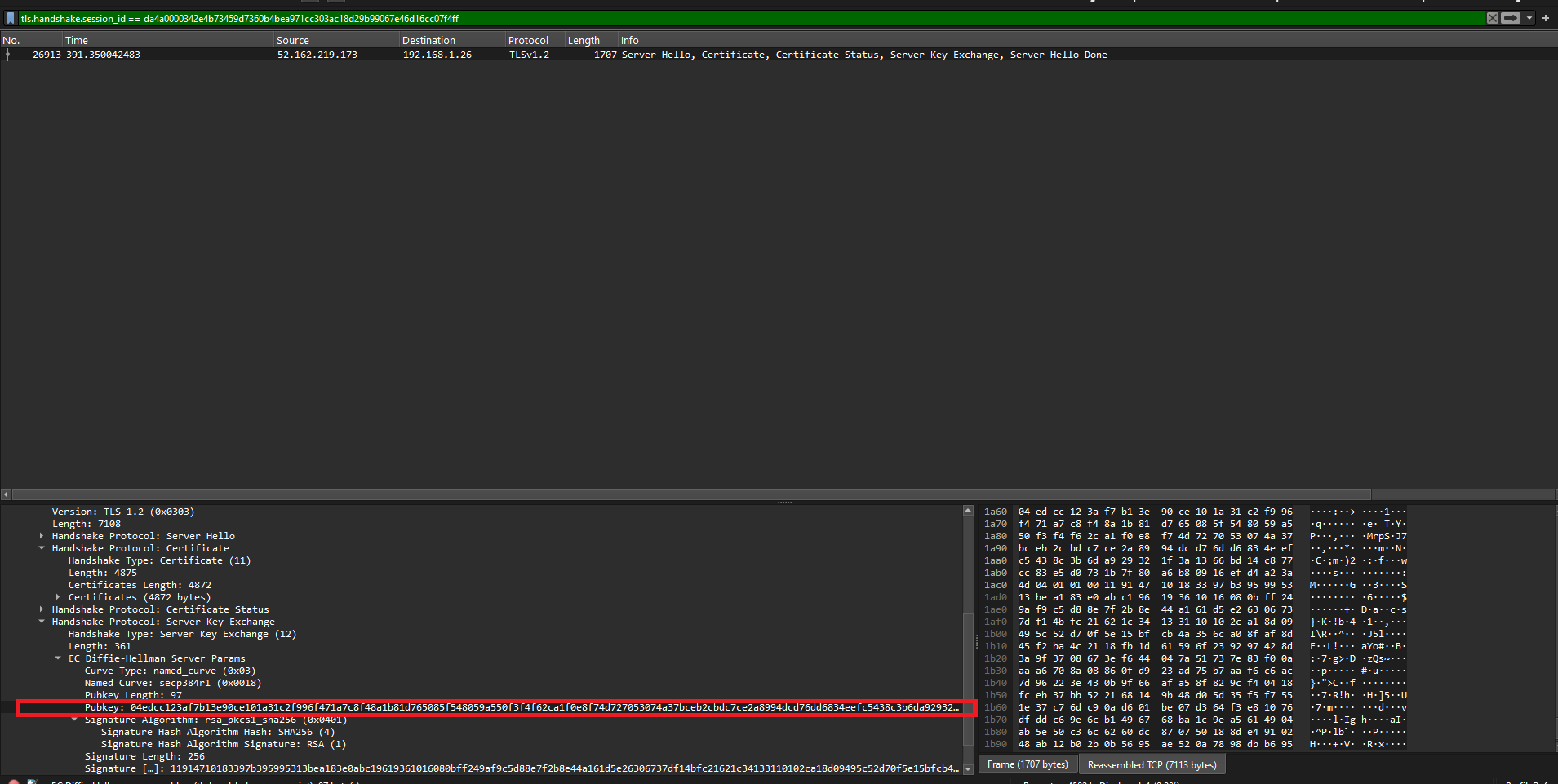The height and width of the screenshot is (784, 1558).
Task: Click the filter bookmark icon
Action: coord(10,18)
